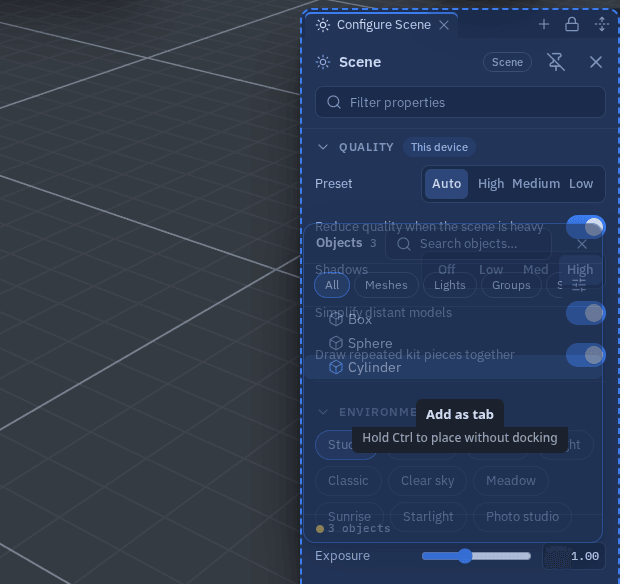The height and width of the screenshot is (584, 620).
Task: Click the '3 objects' status text
Action: (359, 528)
